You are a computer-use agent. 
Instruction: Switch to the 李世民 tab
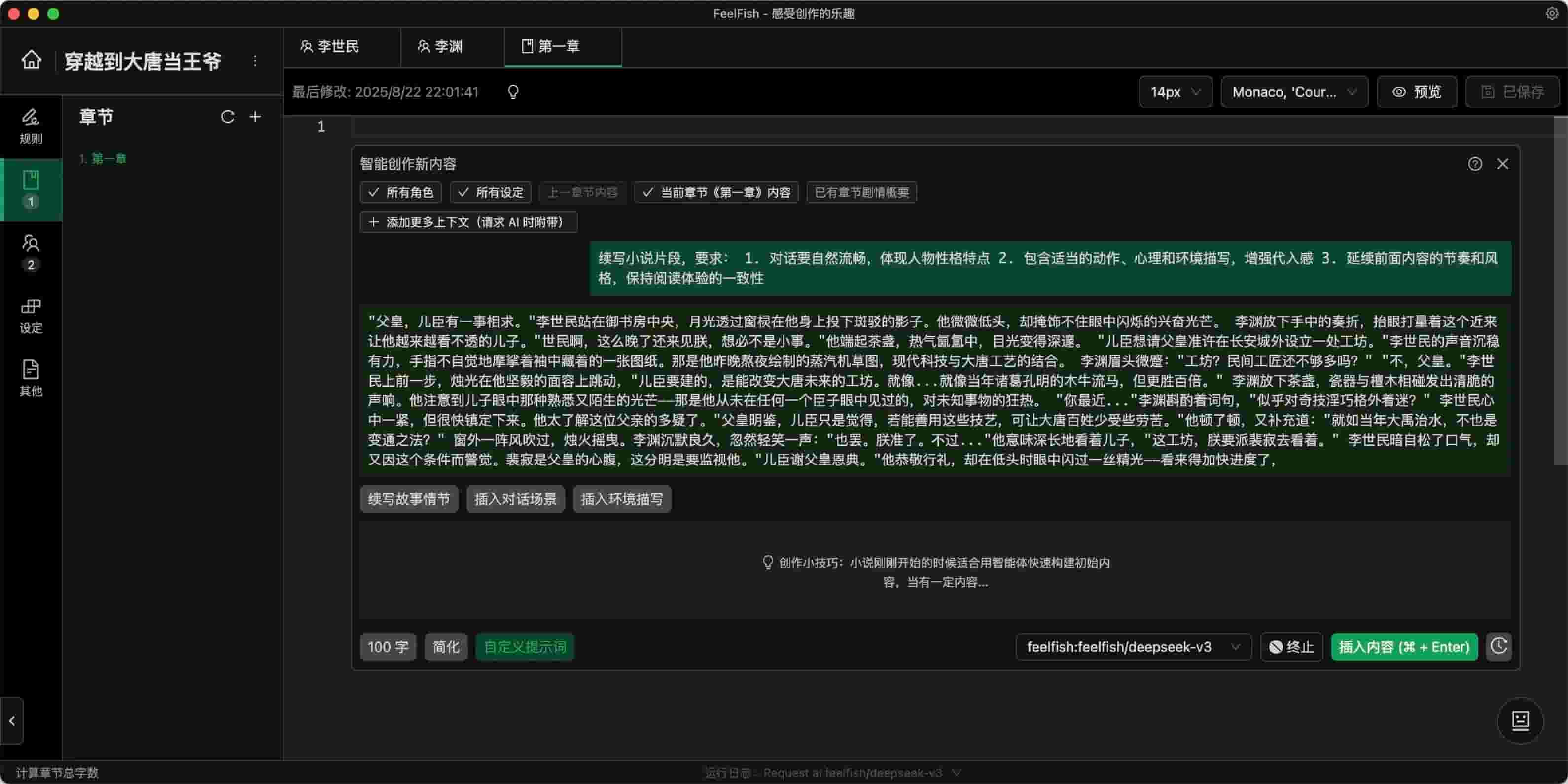point(330,46)
